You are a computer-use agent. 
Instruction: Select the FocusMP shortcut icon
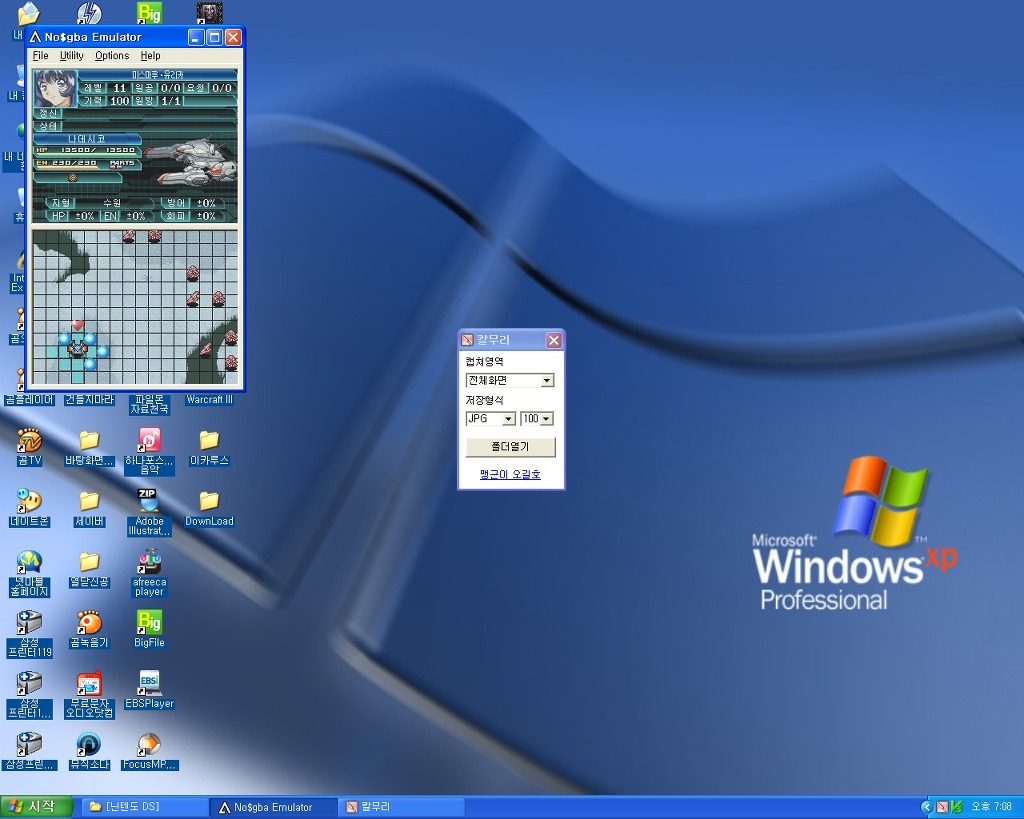point(149,745)
